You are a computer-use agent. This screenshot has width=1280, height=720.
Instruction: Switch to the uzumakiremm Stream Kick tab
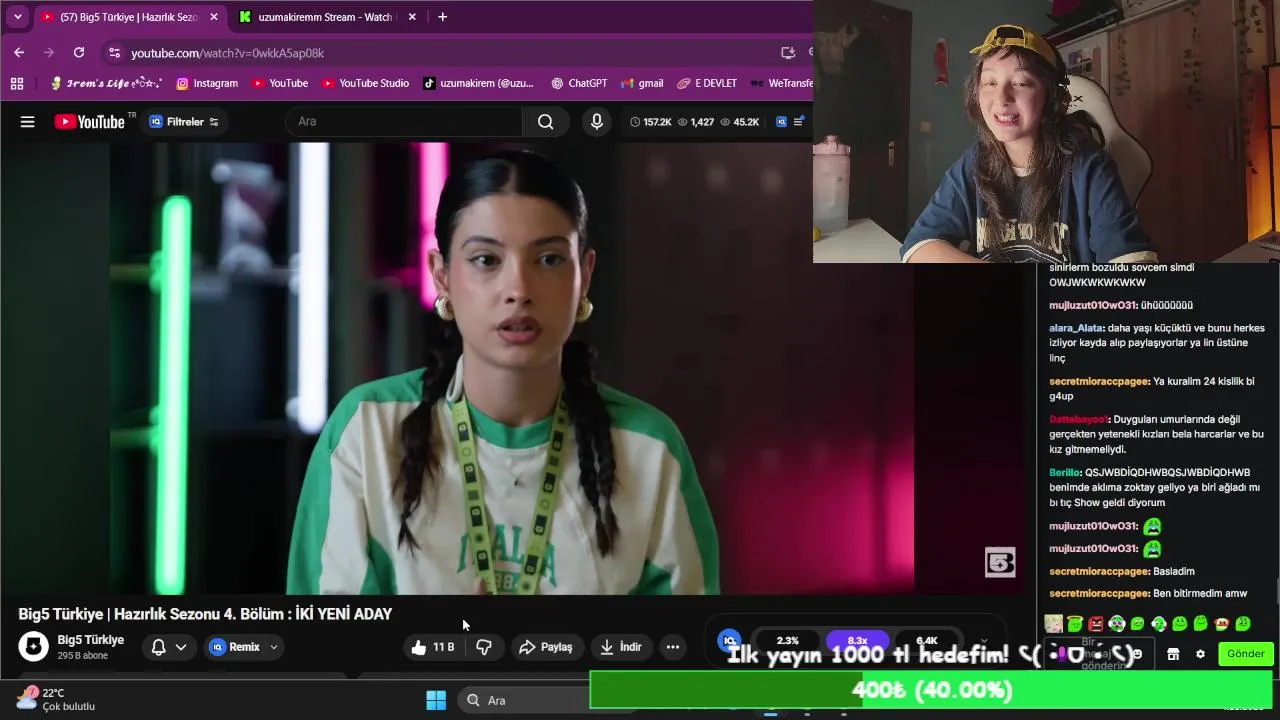click(x=324, y=17)
